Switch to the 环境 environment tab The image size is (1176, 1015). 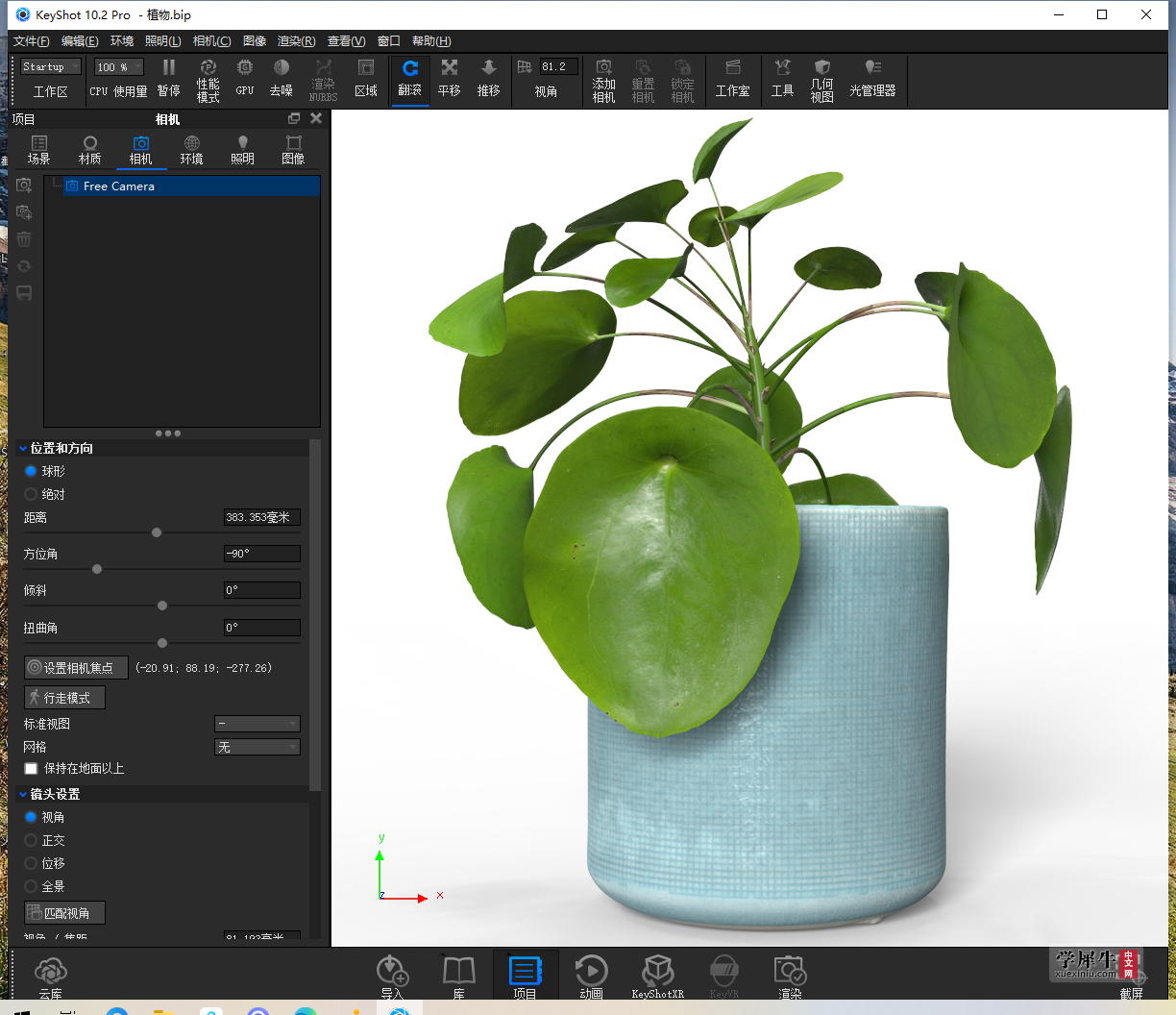[191, 150]
